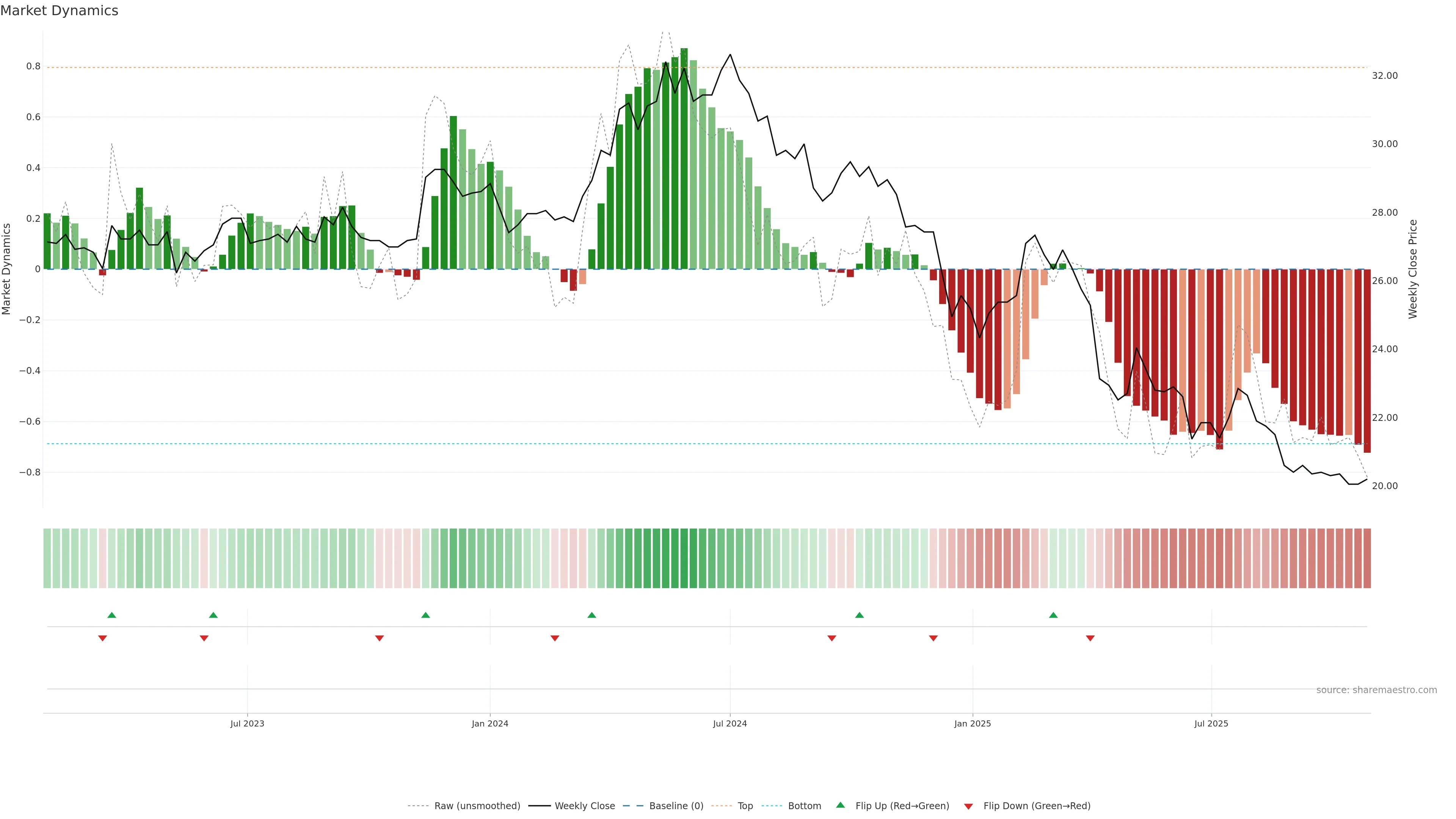The width and height of the screenshot is (1456, 819).
Task: Click the green triangle icon in the Flip Up legend
Action: click(841, 805)
